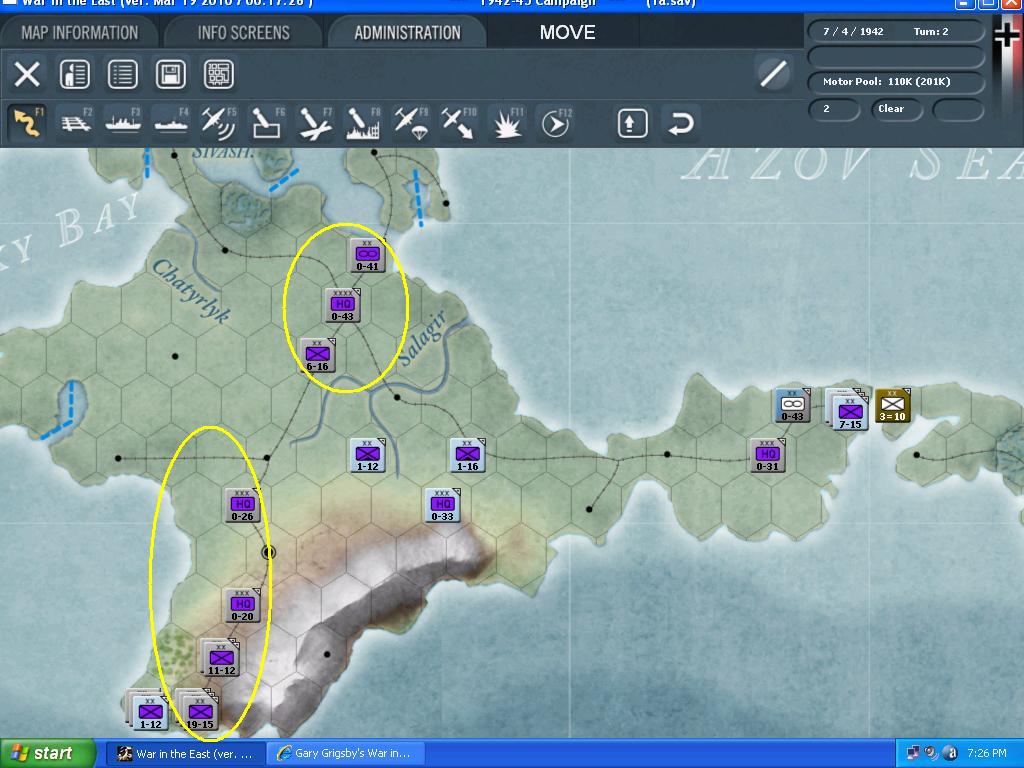This screenshot has height=768, width=1024.
Task: Click the taskbar clock showing 7:26 PM
Action: [x=987, y=754]
